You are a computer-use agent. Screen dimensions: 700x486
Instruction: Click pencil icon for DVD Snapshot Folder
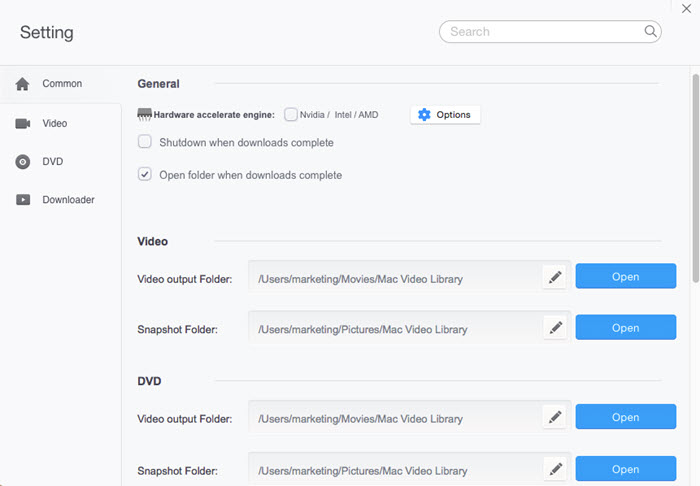[556, 468]
